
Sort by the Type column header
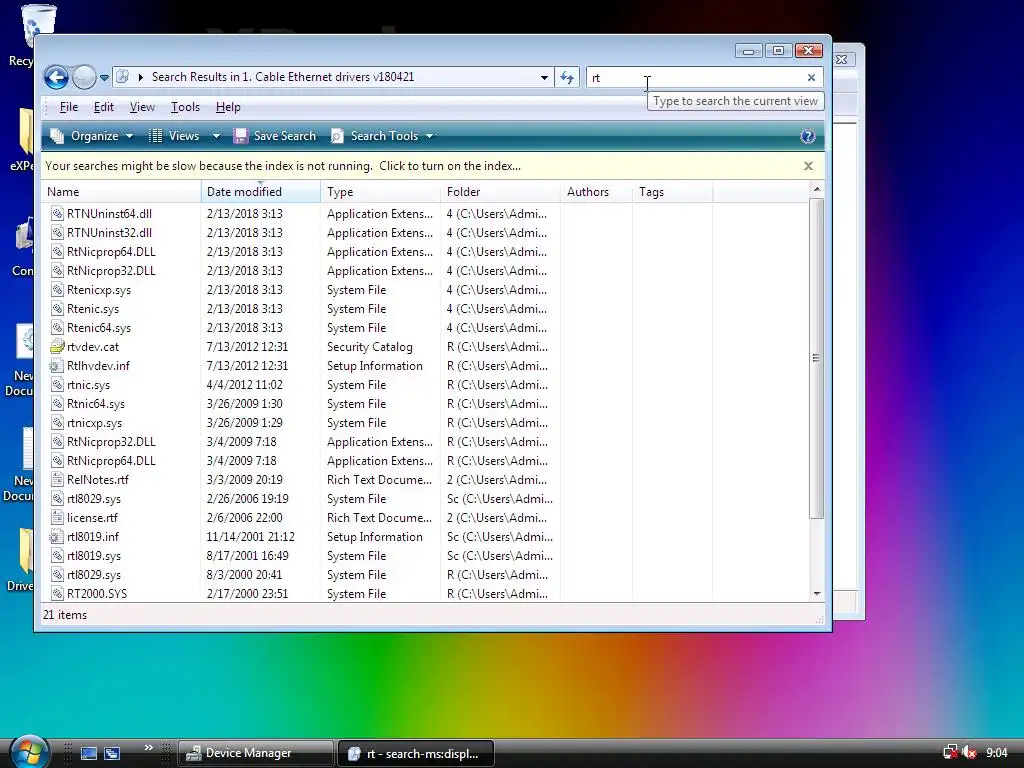381,192
